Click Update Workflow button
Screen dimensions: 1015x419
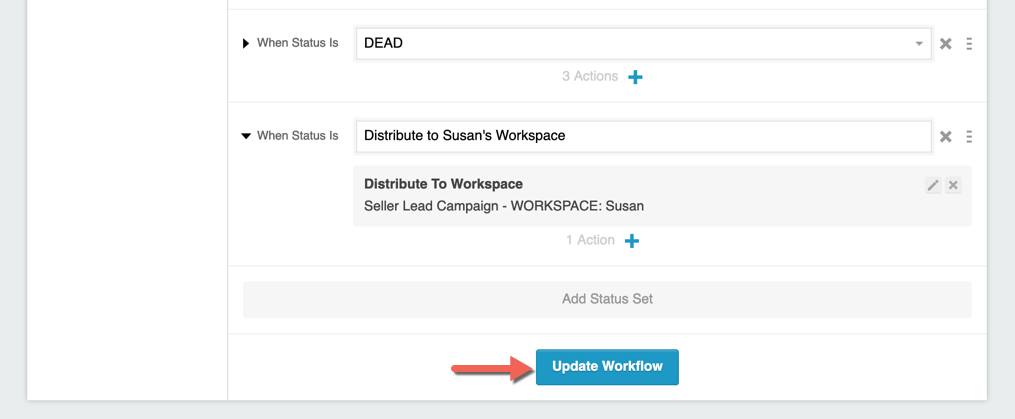[x=607, y=367]
